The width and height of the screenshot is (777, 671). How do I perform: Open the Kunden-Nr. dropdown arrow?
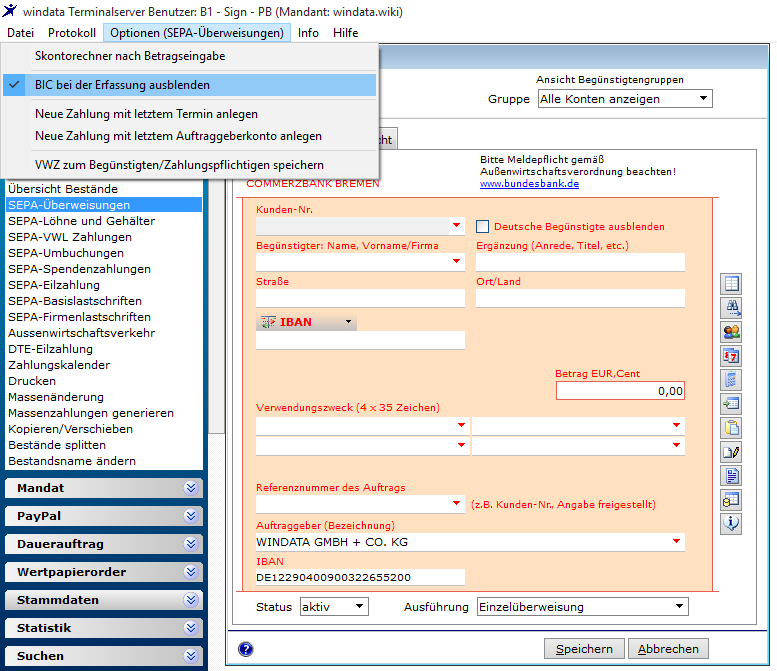[456, 225]
